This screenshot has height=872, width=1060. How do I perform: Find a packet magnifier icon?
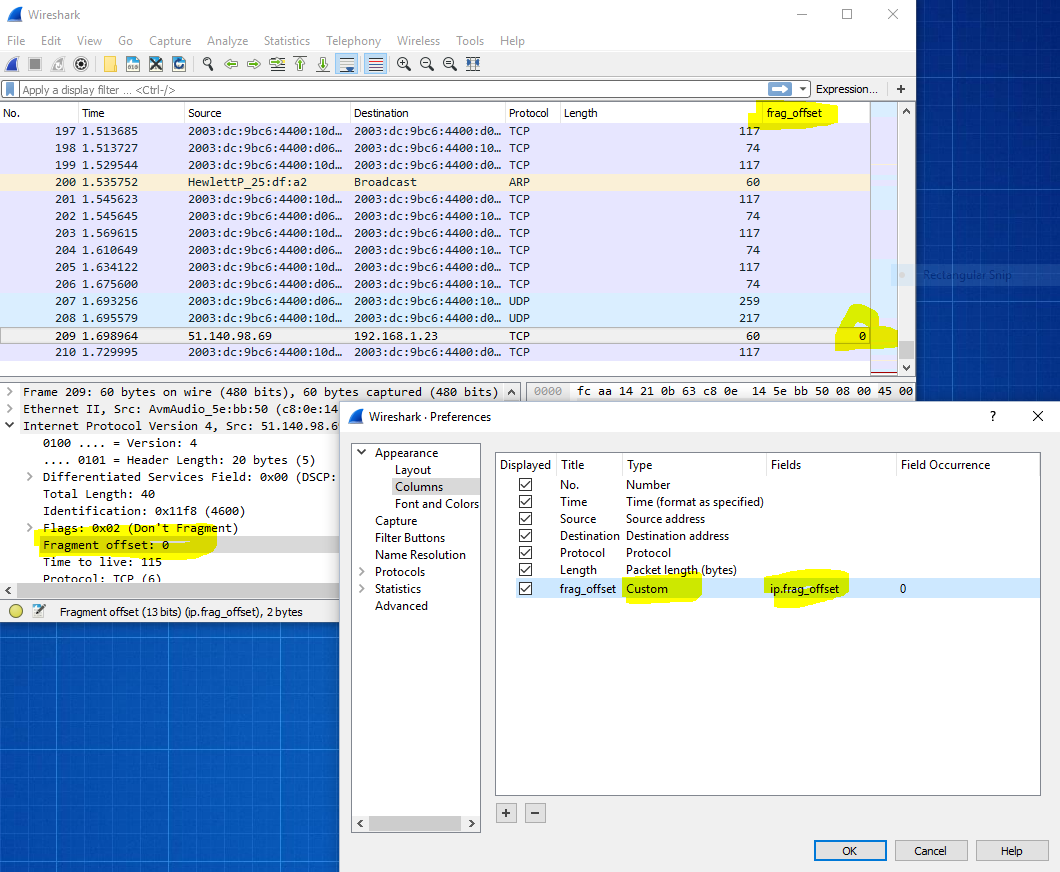coord(208,64)
